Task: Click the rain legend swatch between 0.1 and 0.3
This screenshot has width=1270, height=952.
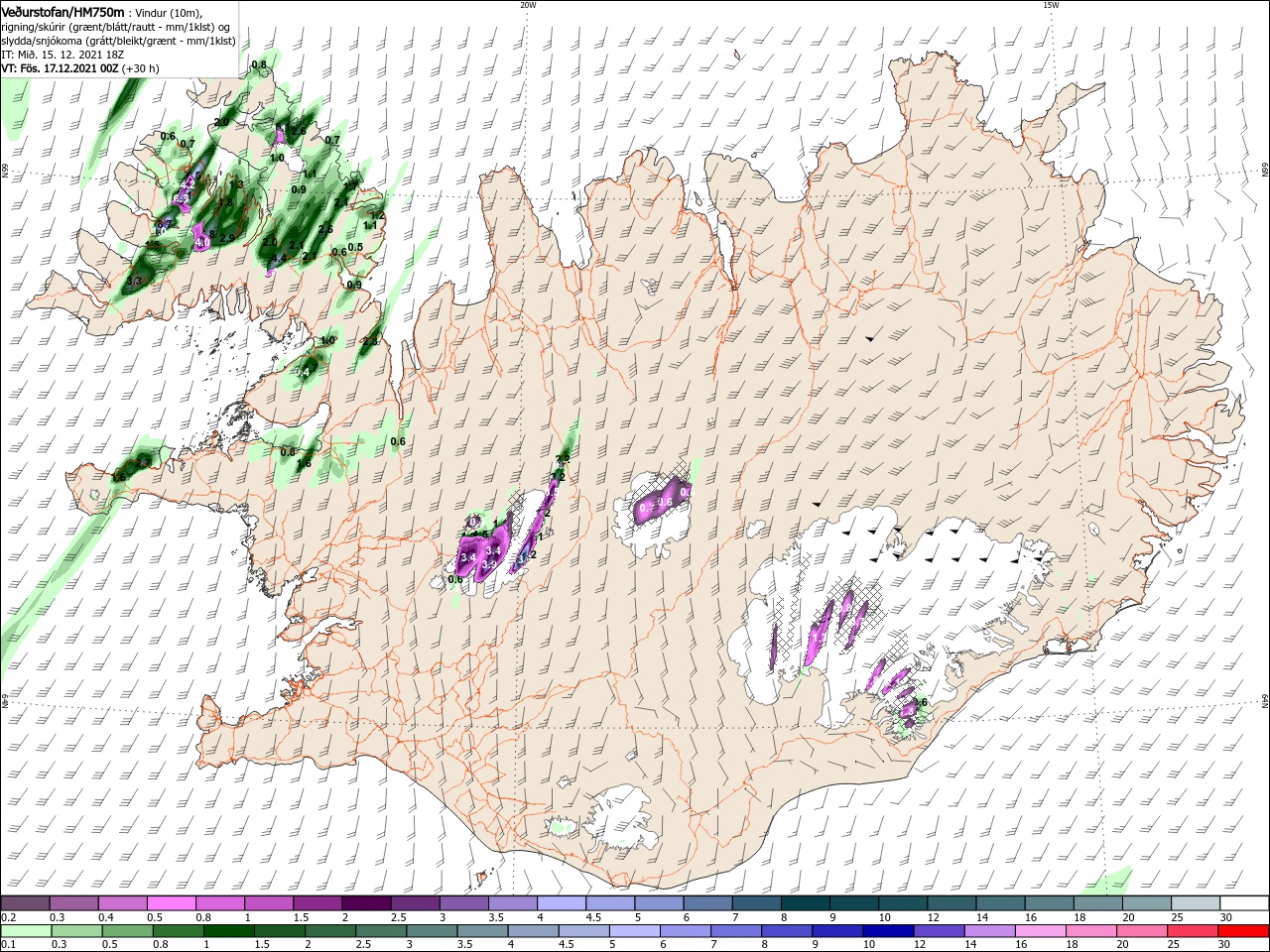Action: 27,931
